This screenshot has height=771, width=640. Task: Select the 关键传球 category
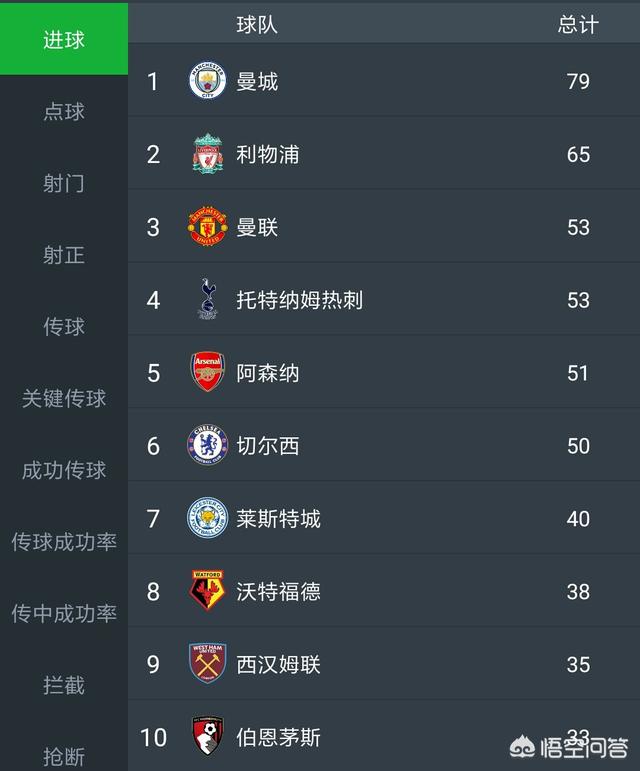[64, 398]
